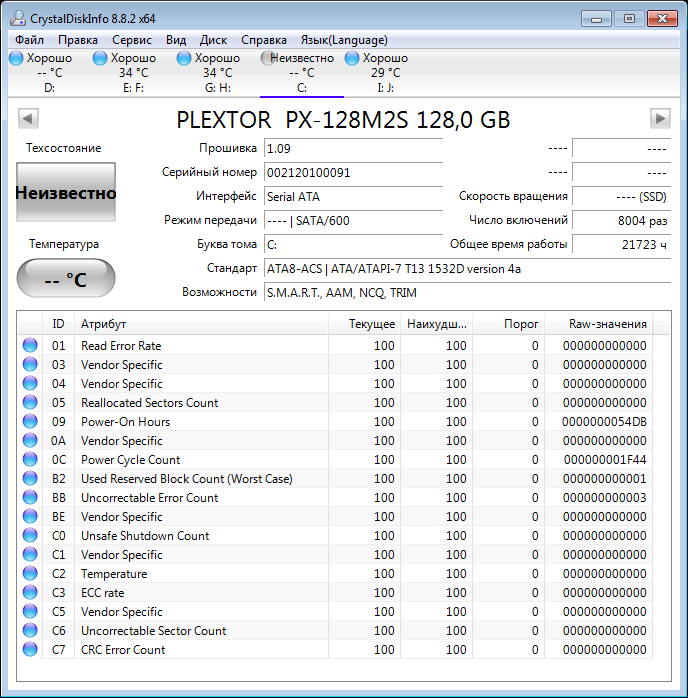The width and height of the screenshot is (688, 698).
Task: Select the Reallocated Sectors Count row text
Action: coord(150,402)
